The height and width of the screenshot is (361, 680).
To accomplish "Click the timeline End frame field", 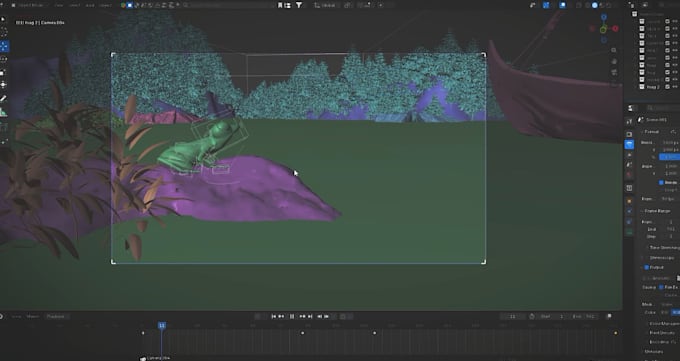I will coord(584,317).
